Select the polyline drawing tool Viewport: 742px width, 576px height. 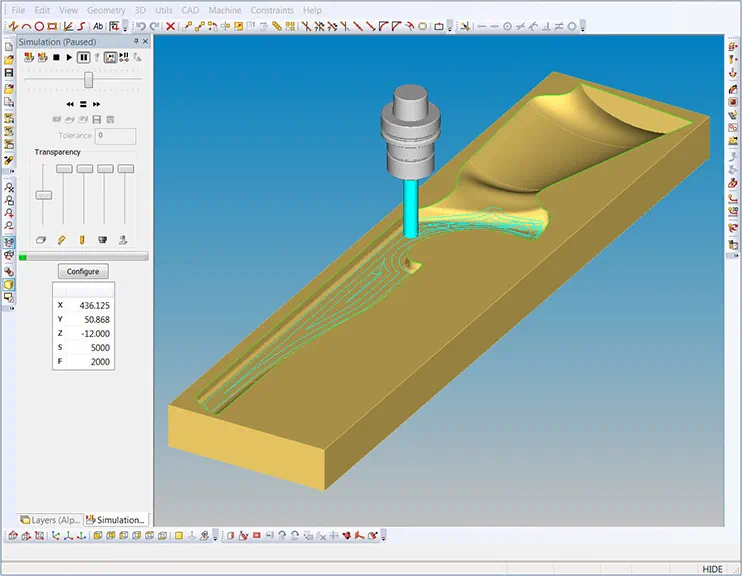[14, 27]
